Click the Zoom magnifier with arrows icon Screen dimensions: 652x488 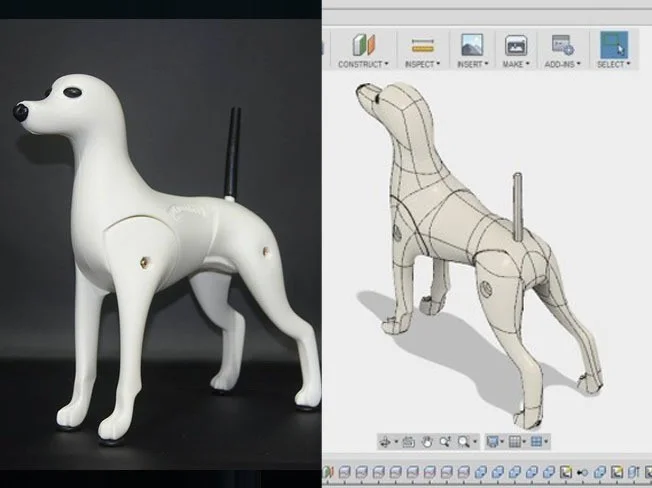point(443,441)
